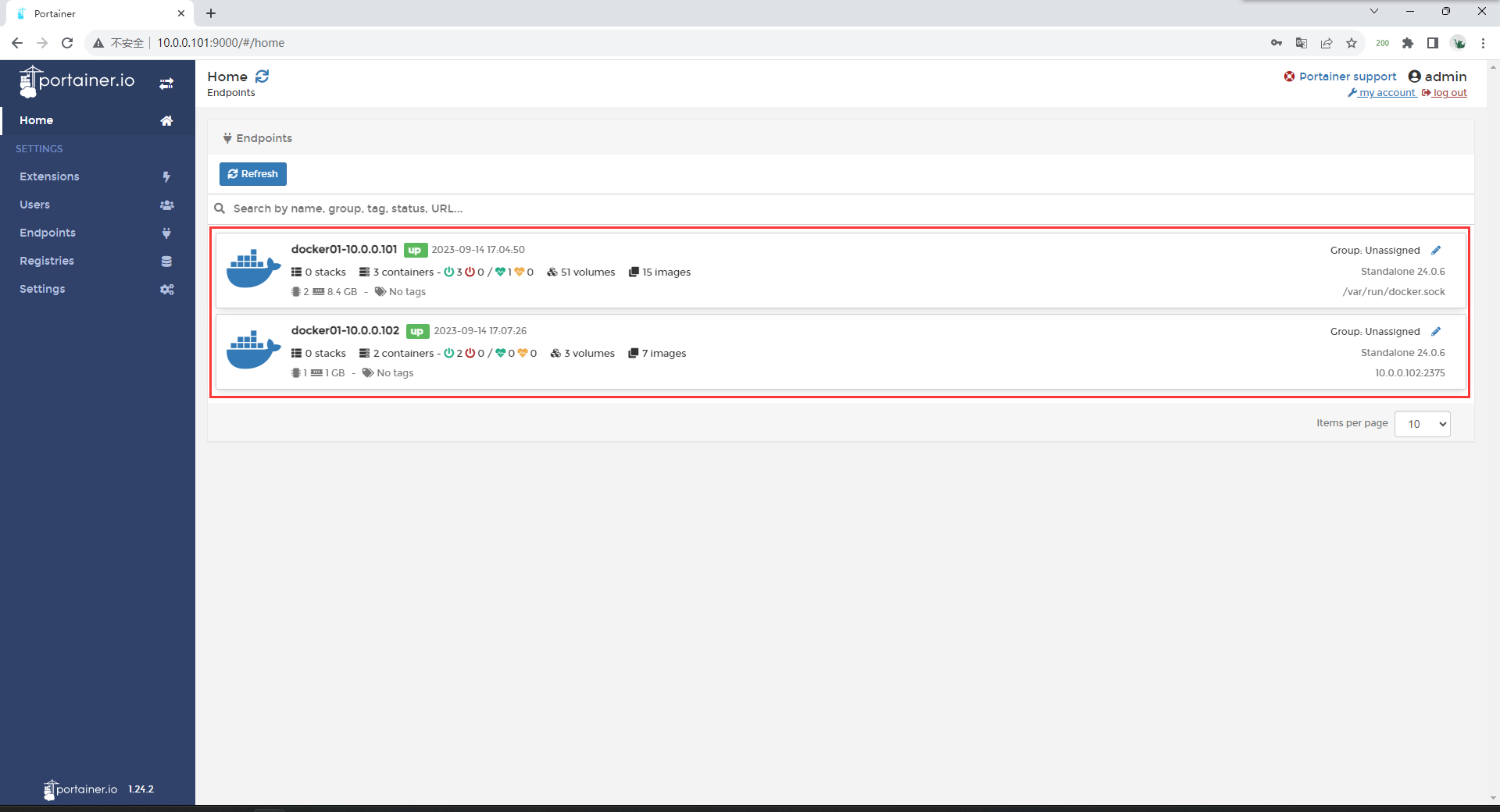Toggle sidebar with the swap arrows icon
1500x812 pixels.
[166, 83]
